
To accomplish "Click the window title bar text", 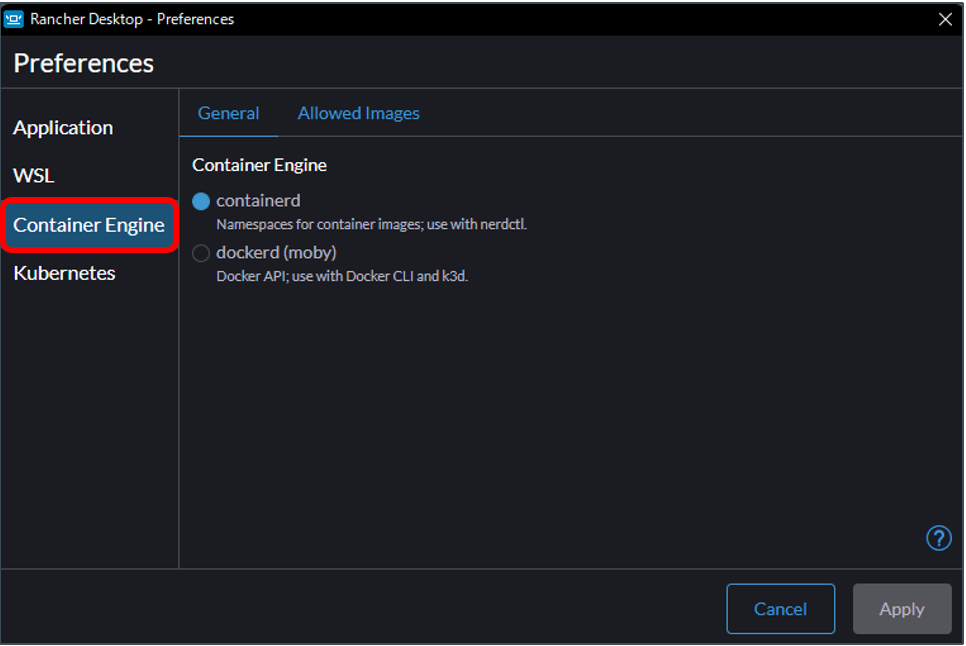I will tap(132, 19).
